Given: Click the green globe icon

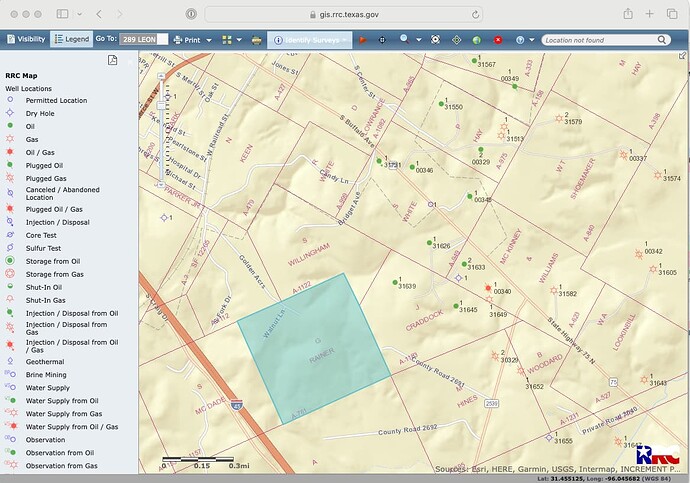Looking at the screenshot, I should [477, 40].
